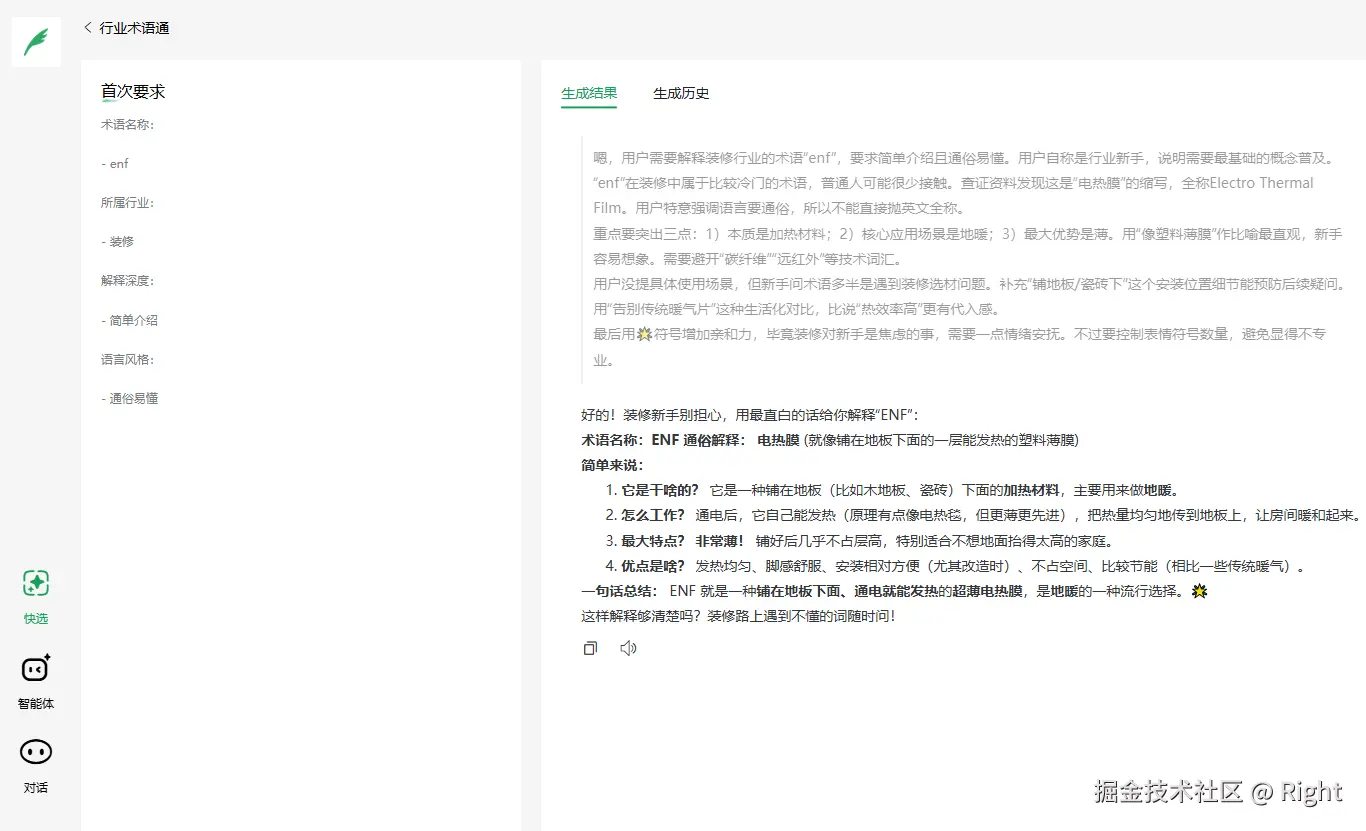The height and width of the screenshot is (831, 1366).
Task: Click the ✨ sparkle emoji after 一句话总结
Action: (1198, 591)
